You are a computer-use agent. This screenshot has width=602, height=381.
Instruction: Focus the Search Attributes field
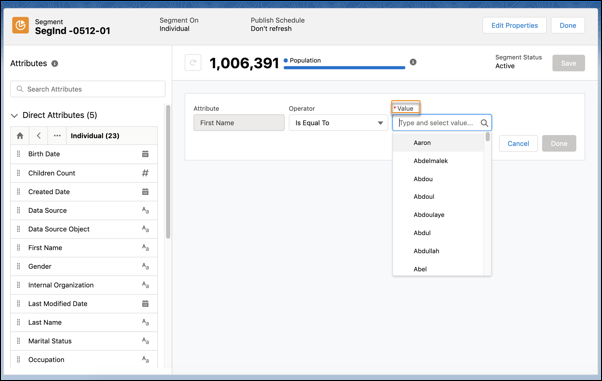[x=88, y=89]
